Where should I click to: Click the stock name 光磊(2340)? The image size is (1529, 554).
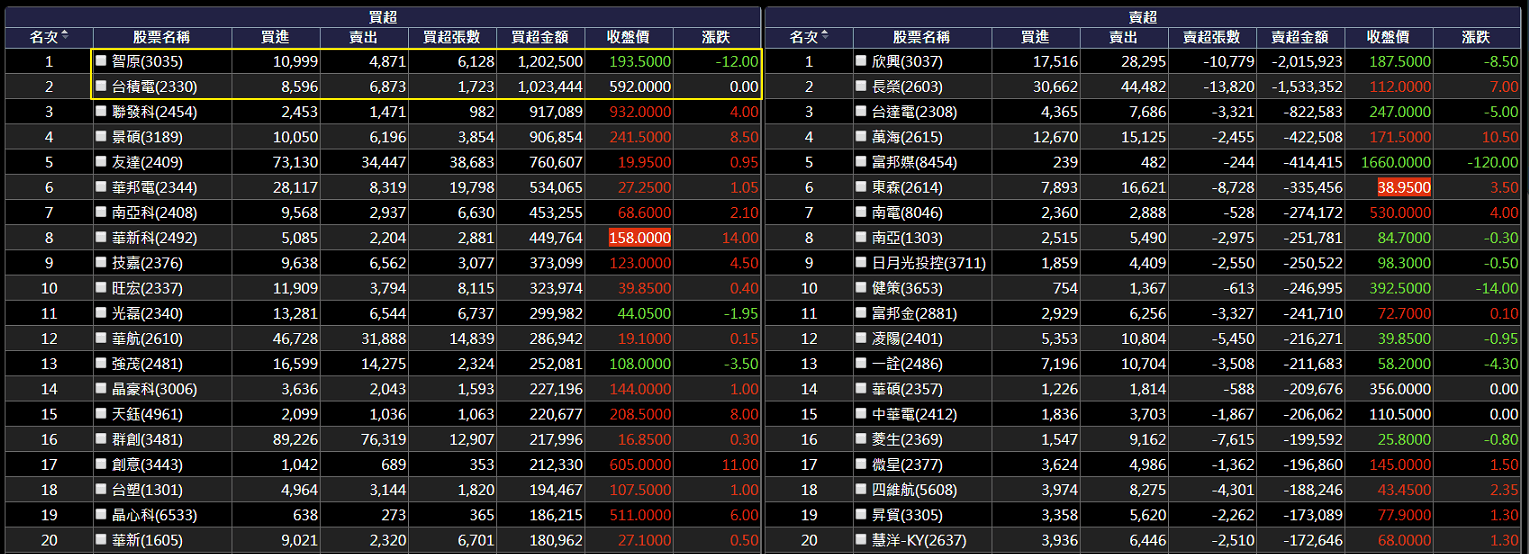coord(148,313)
